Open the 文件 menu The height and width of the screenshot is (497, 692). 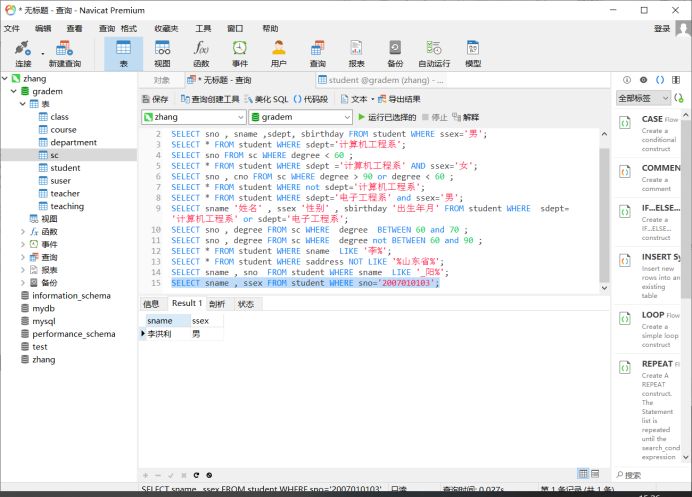coord(12,29)
